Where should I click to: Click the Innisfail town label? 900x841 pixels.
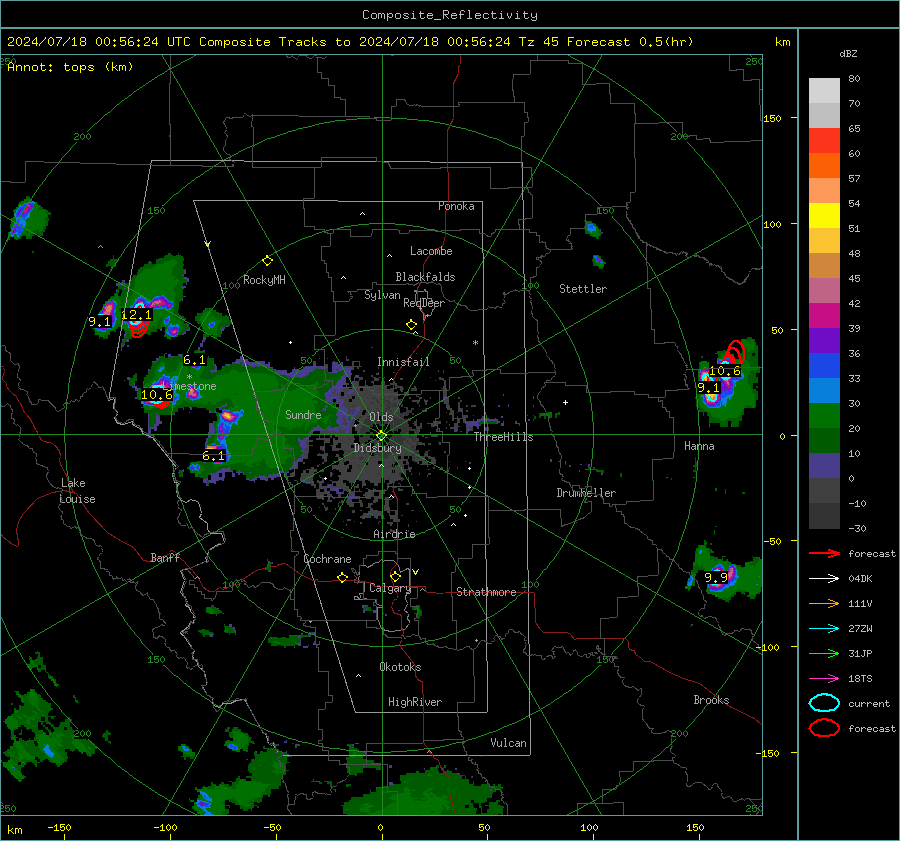(x=403, y=362)
